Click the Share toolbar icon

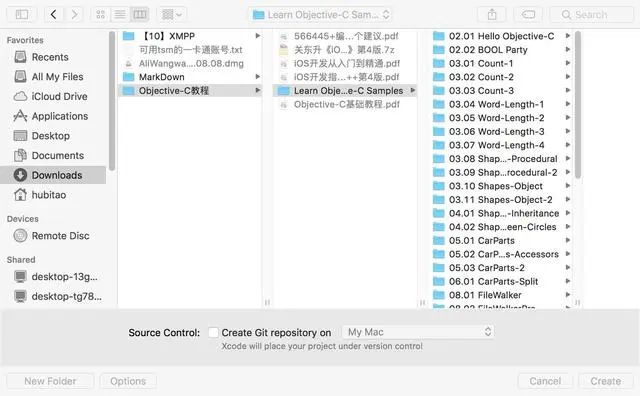[x=492, y=15]
